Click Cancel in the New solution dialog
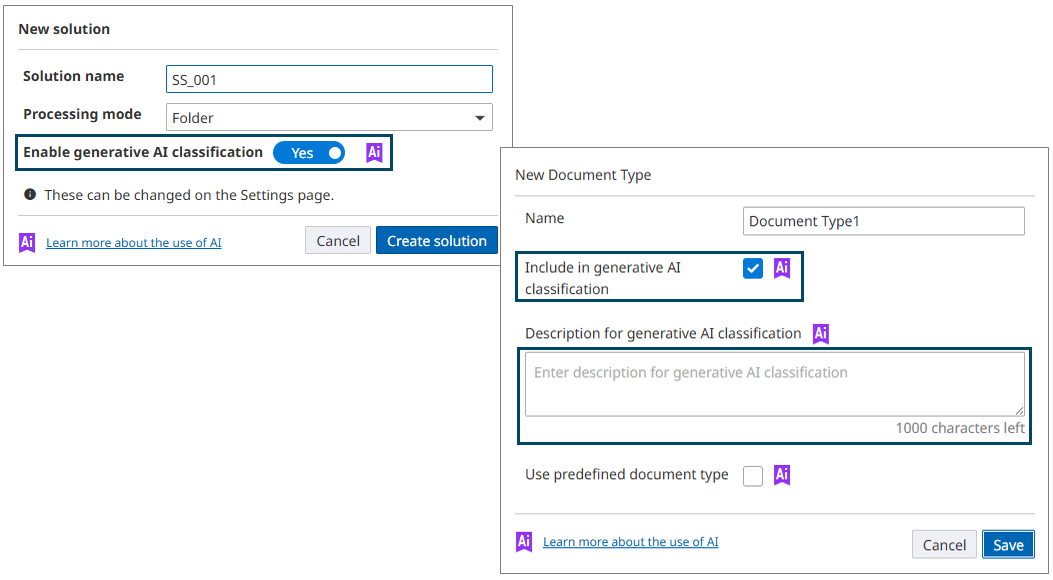Screen dimensions: 1053x580 click(x=337, y=240)
